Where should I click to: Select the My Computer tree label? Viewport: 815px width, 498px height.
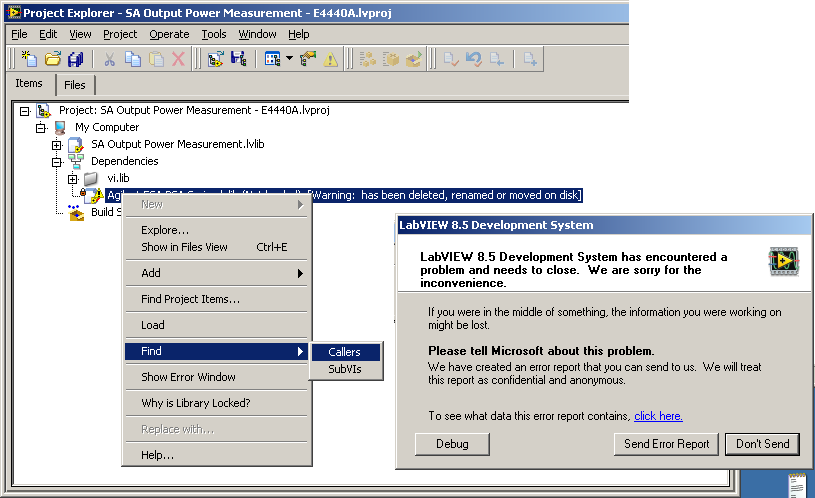pyautogui.click(x=107, y=127)
